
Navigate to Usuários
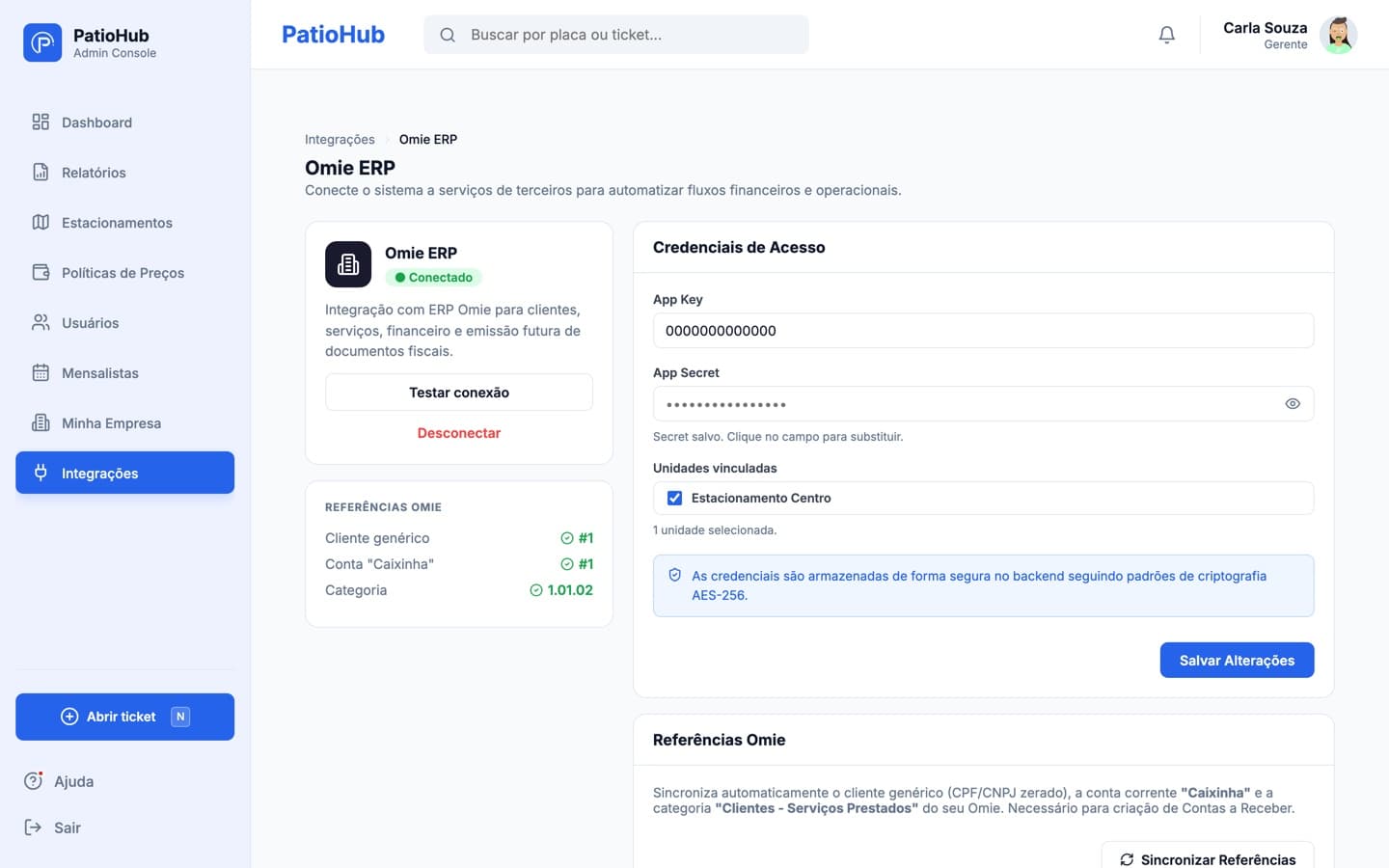coord(125,323)
